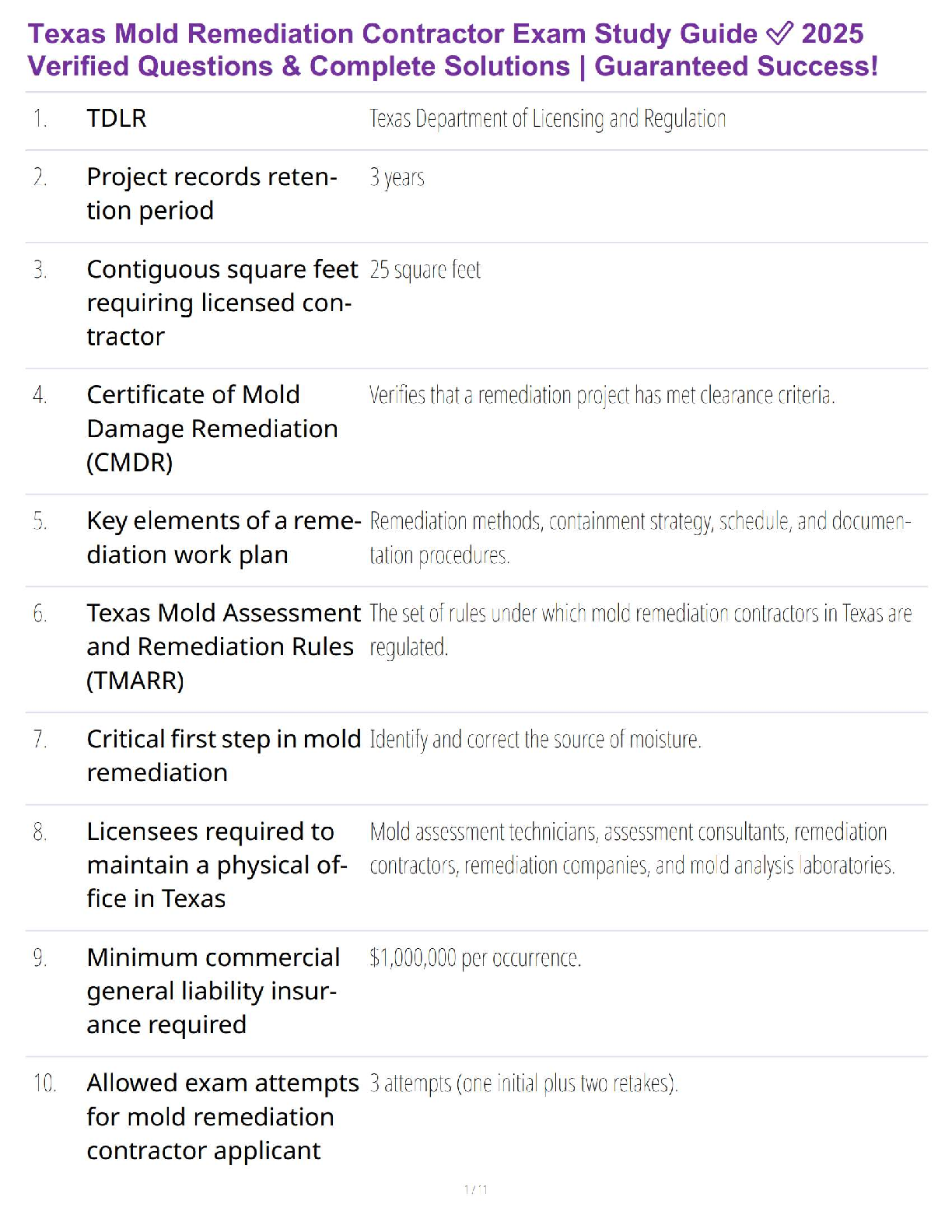Select the TMARR term entry

pos(224,646)
